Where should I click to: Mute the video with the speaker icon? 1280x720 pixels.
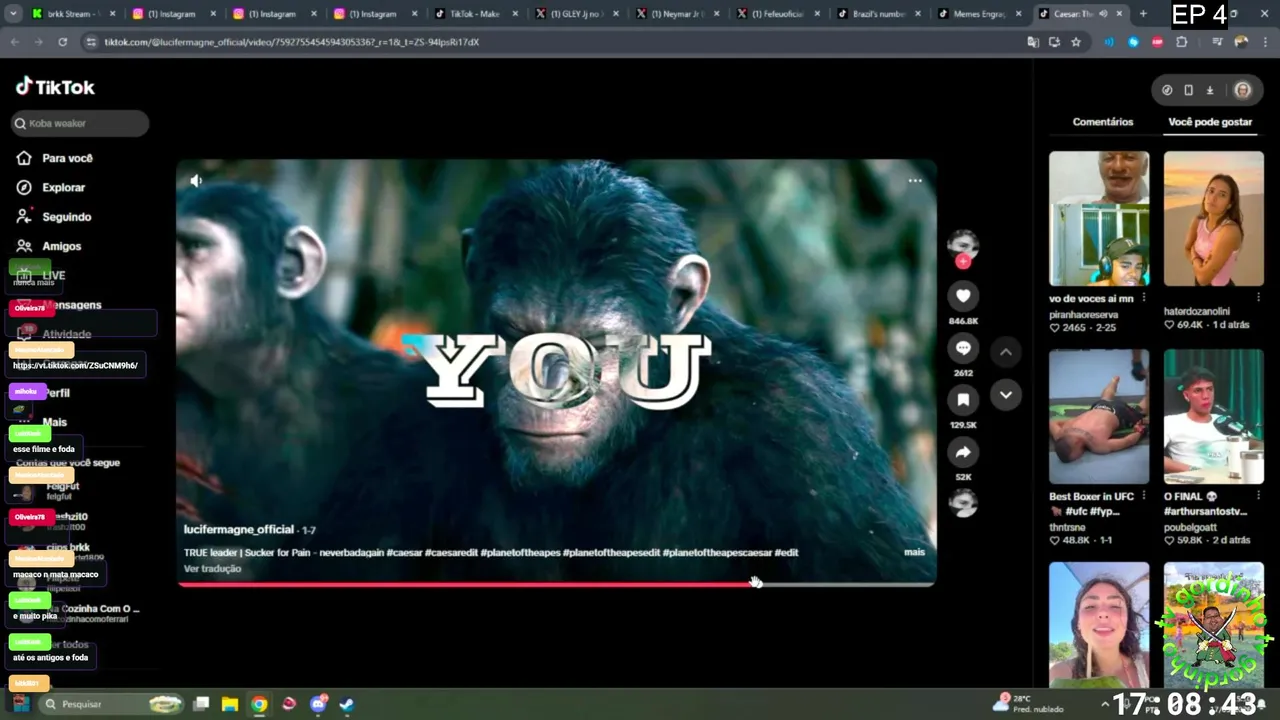(x=196, y=181)
